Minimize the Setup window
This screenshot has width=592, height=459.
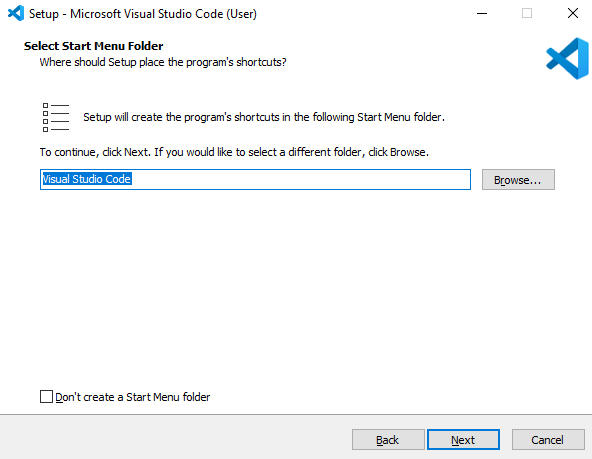click(482, 14)
